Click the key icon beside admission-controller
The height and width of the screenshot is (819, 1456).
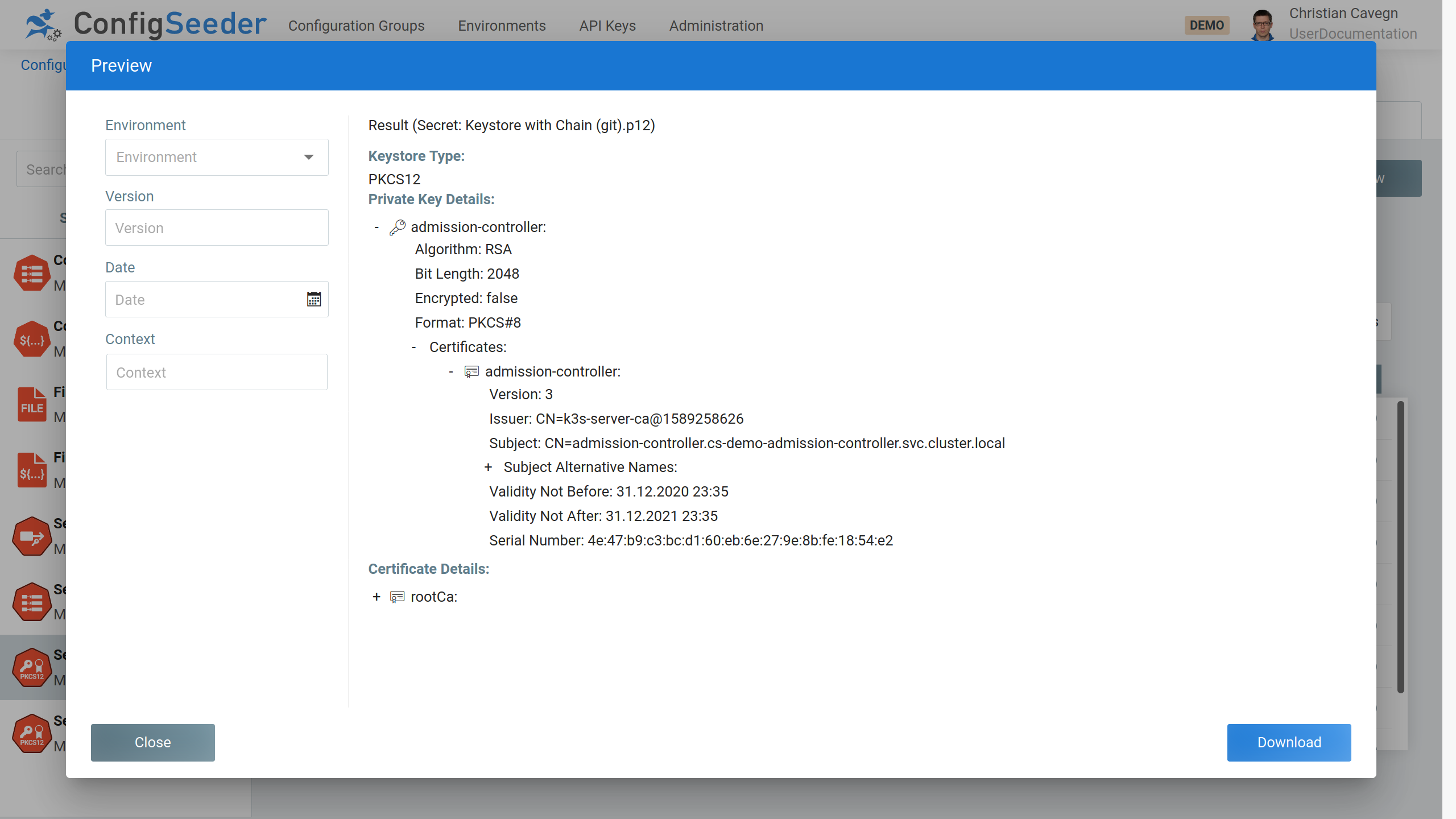pos(397,227)
